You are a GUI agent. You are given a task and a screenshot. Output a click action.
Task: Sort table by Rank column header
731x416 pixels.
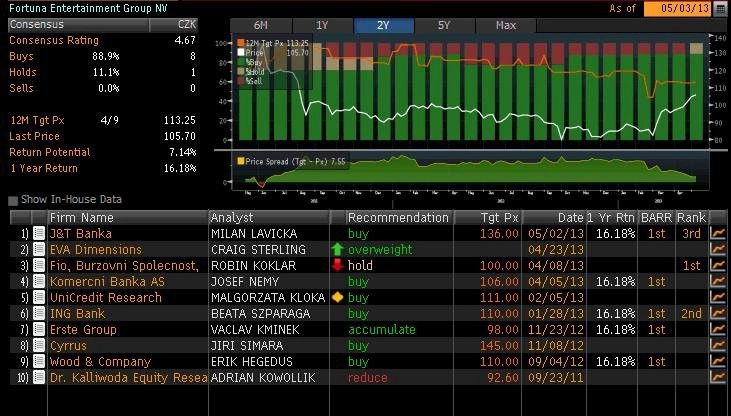(x=691, y=217)
